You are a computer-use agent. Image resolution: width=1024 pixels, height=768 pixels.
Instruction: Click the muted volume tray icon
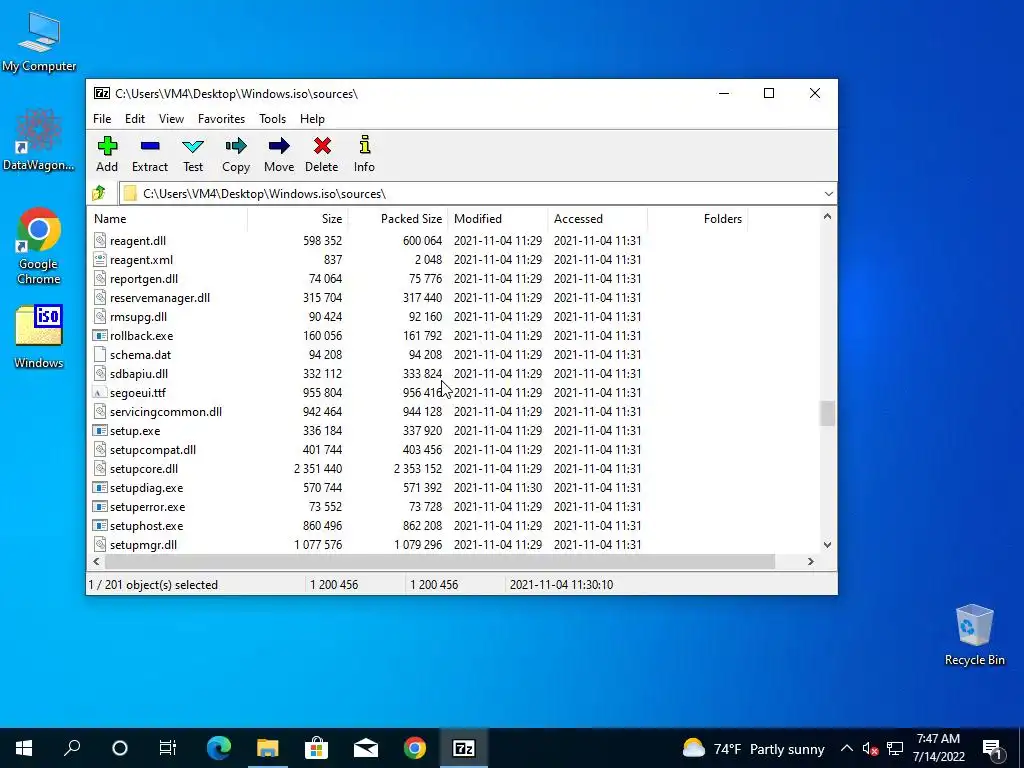tap(870, 748)
